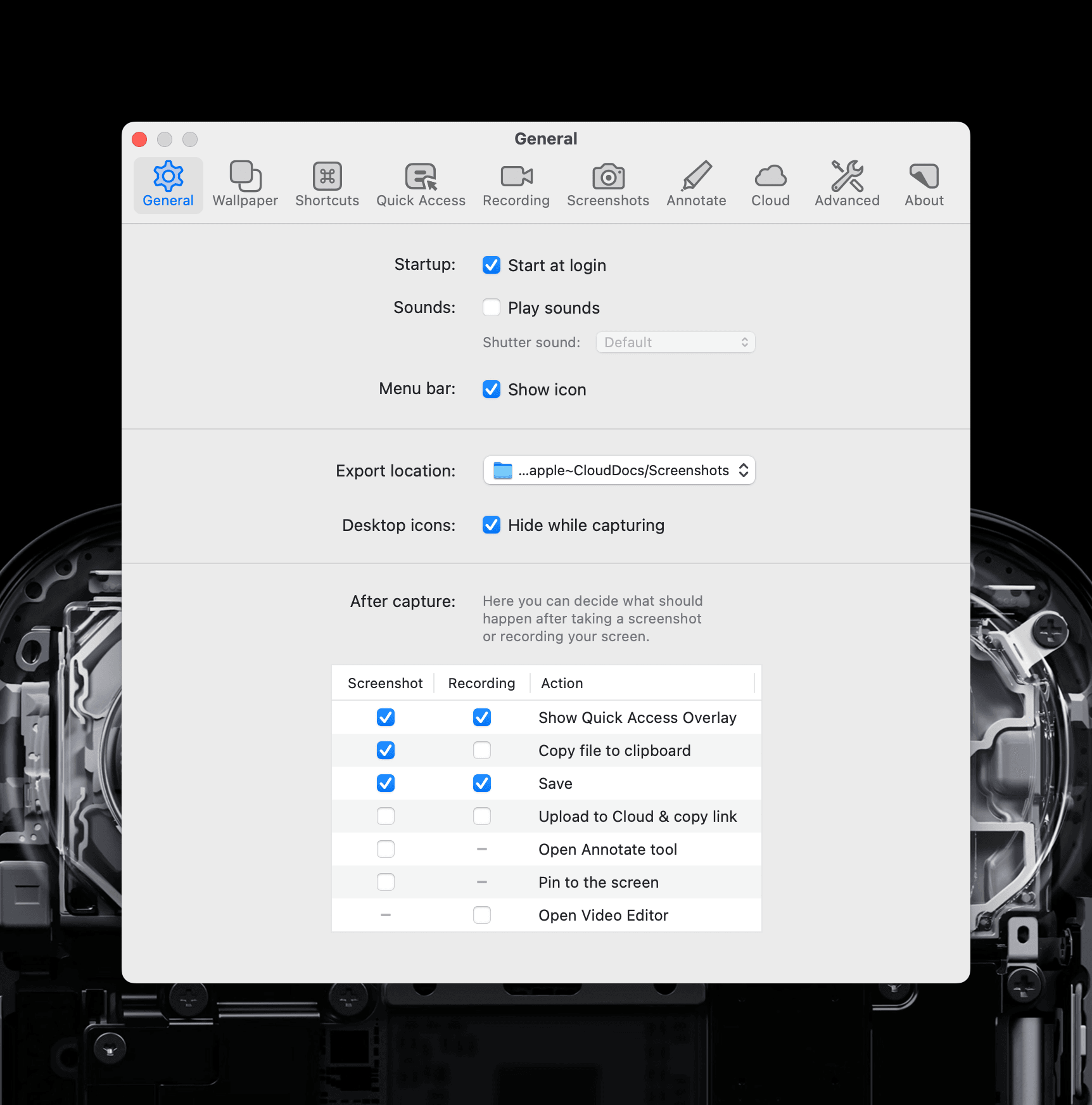The image size is (1092, 1105).
Task: Uncheck Screenshot for Show Quick Access Overlay
Action: [x=386, y=717]
